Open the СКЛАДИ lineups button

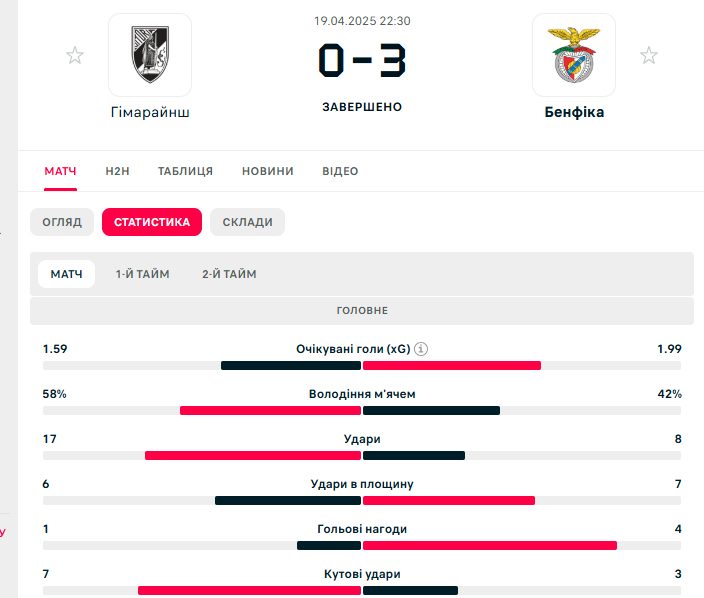[x=247, y=222]
